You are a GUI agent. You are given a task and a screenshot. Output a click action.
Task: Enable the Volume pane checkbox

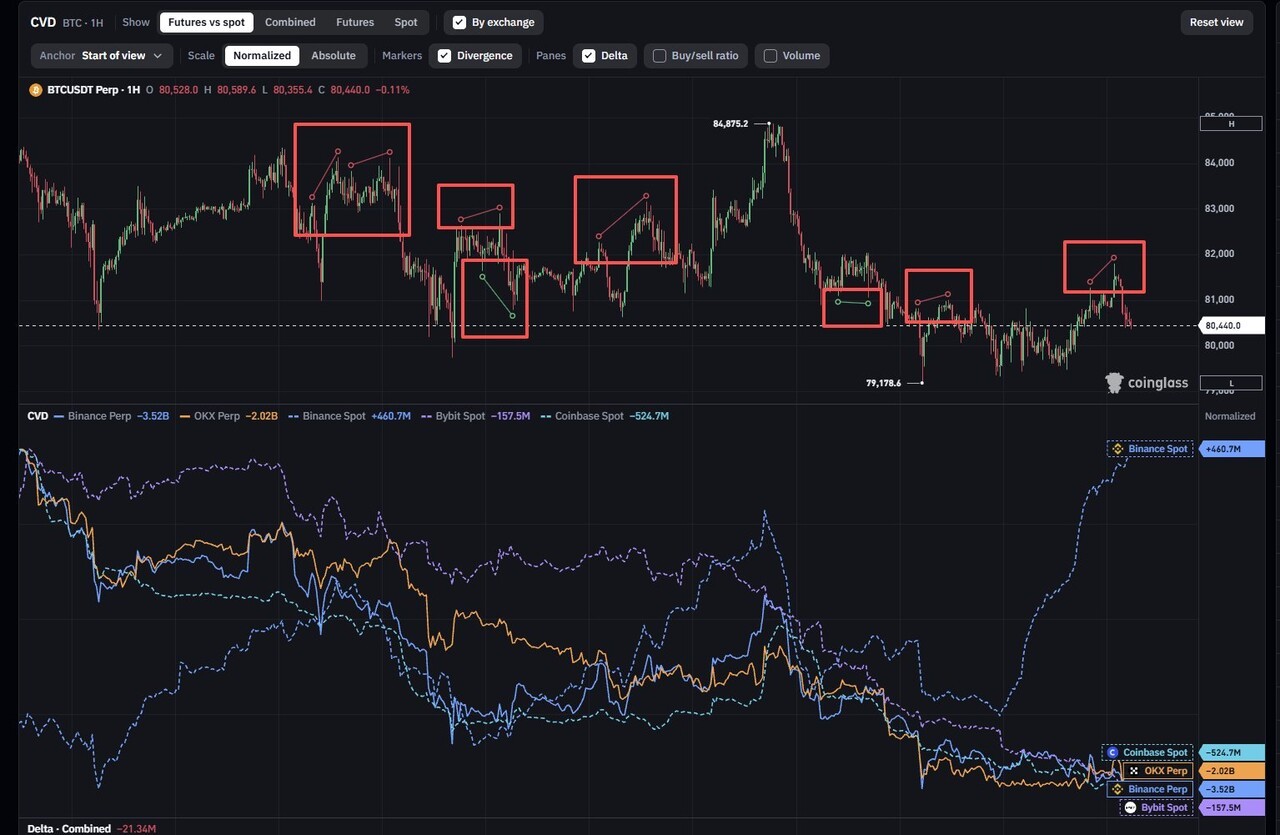(791, 56)
